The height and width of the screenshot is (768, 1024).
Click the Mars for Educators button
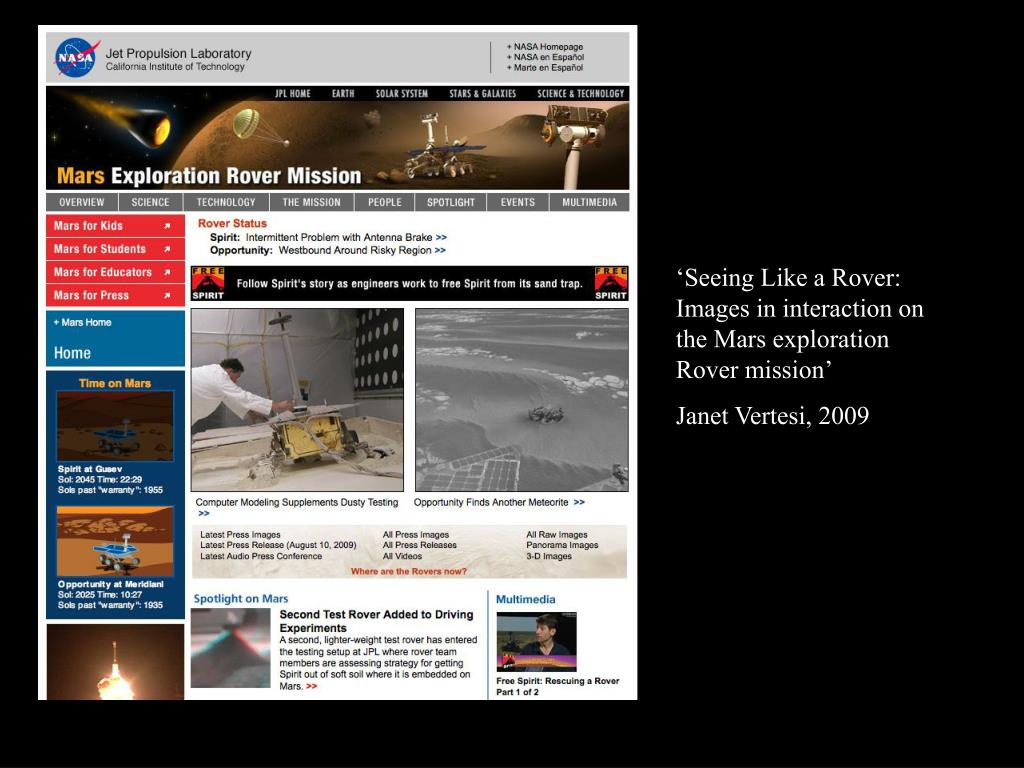pos(116,272)
